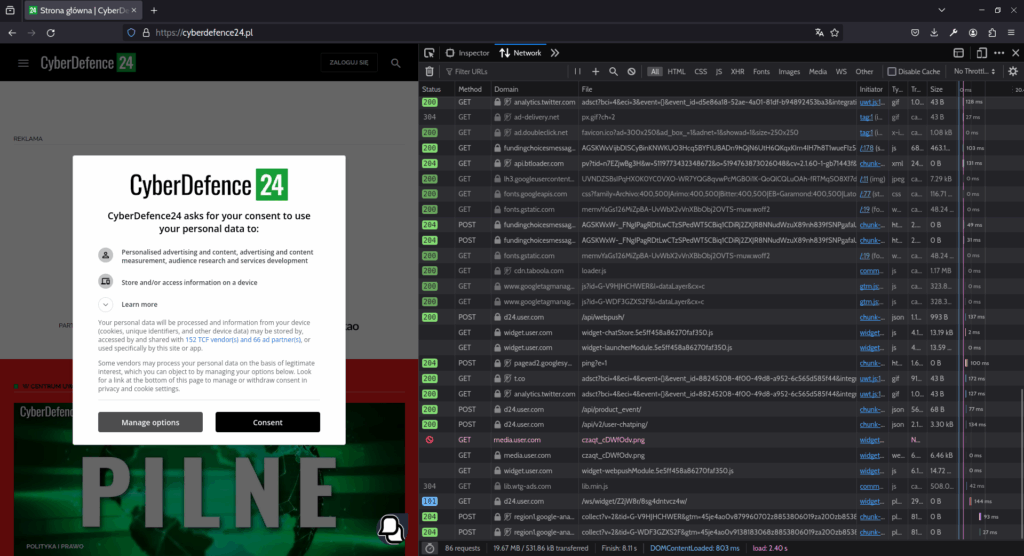The image size is (1024, 556).
Task: Switch to the Inspector tab
Action: click(x=468, y=53)
